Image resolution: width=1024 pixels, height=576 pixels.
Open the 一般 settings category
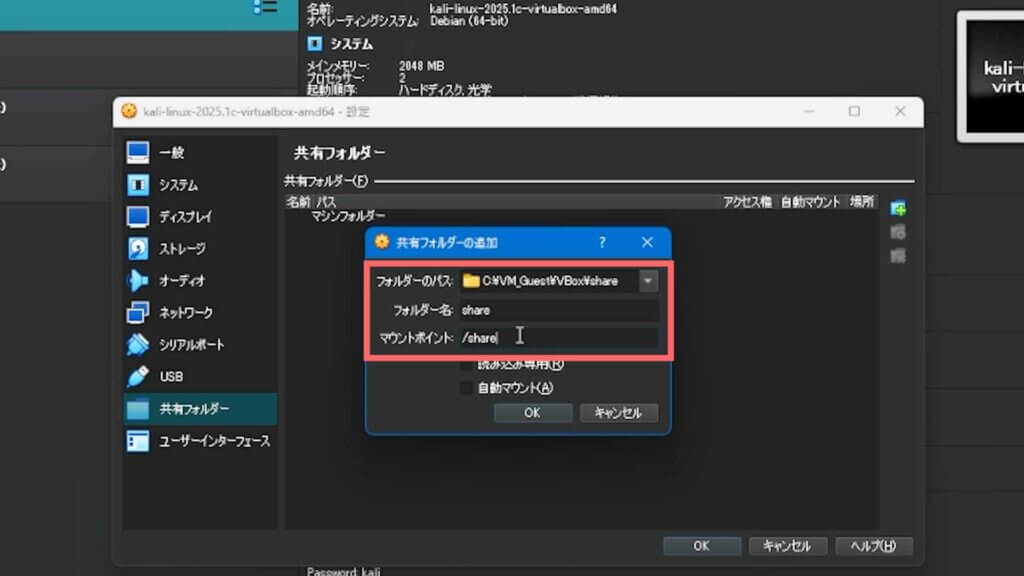point(200,153)
